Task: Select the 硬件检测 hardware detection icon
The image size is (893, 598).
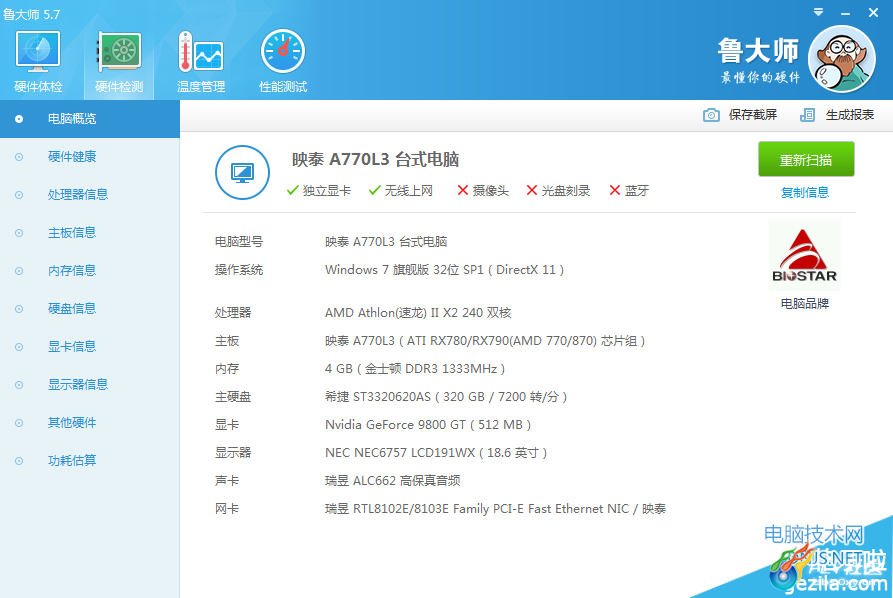Action: point(119,62)
